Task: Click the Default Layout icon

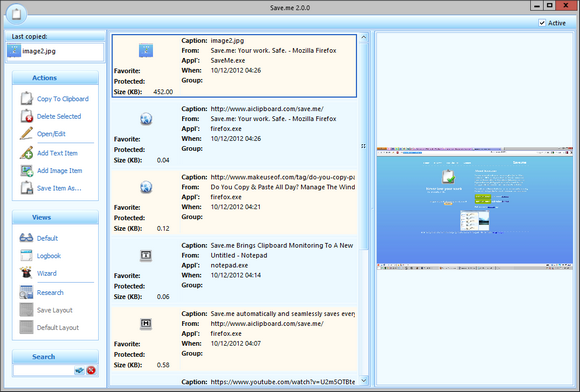Action: point(26,327)
